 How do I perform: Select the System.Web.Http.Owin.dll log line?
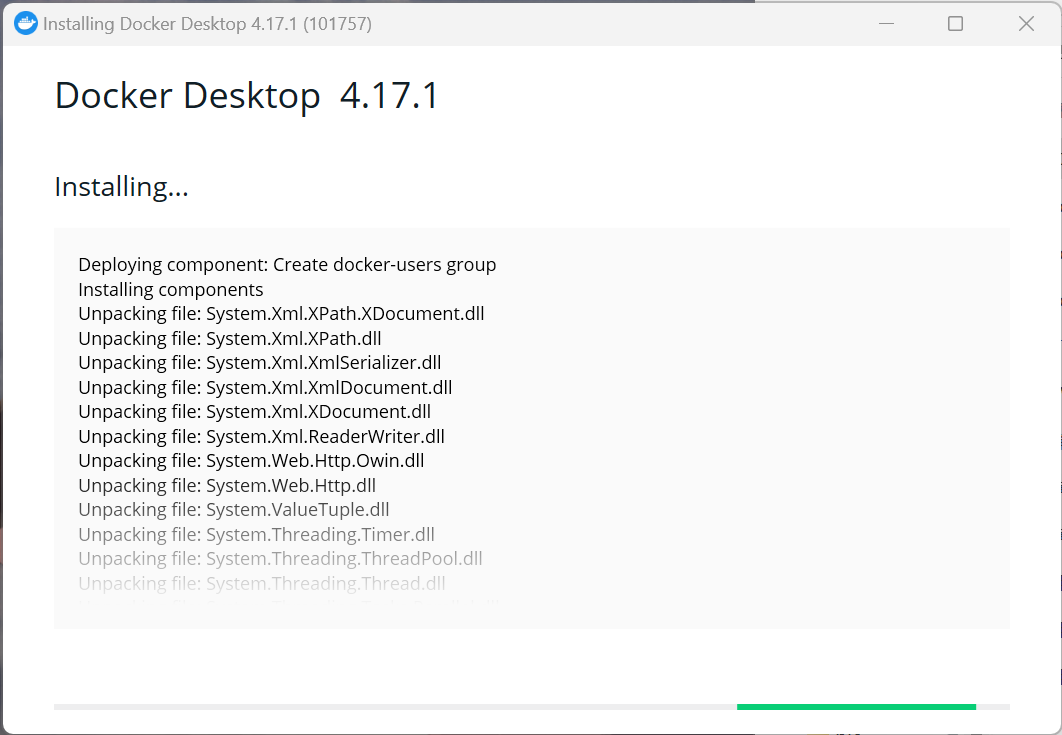pos(251,461)
